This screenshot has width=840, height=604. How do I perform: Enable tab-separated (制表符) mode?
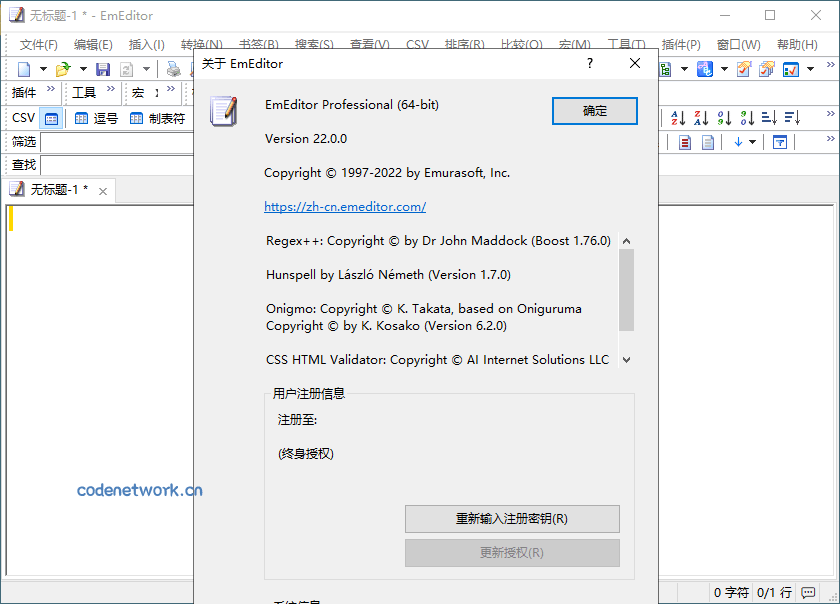pyautogui.click(x=157, y=118)
